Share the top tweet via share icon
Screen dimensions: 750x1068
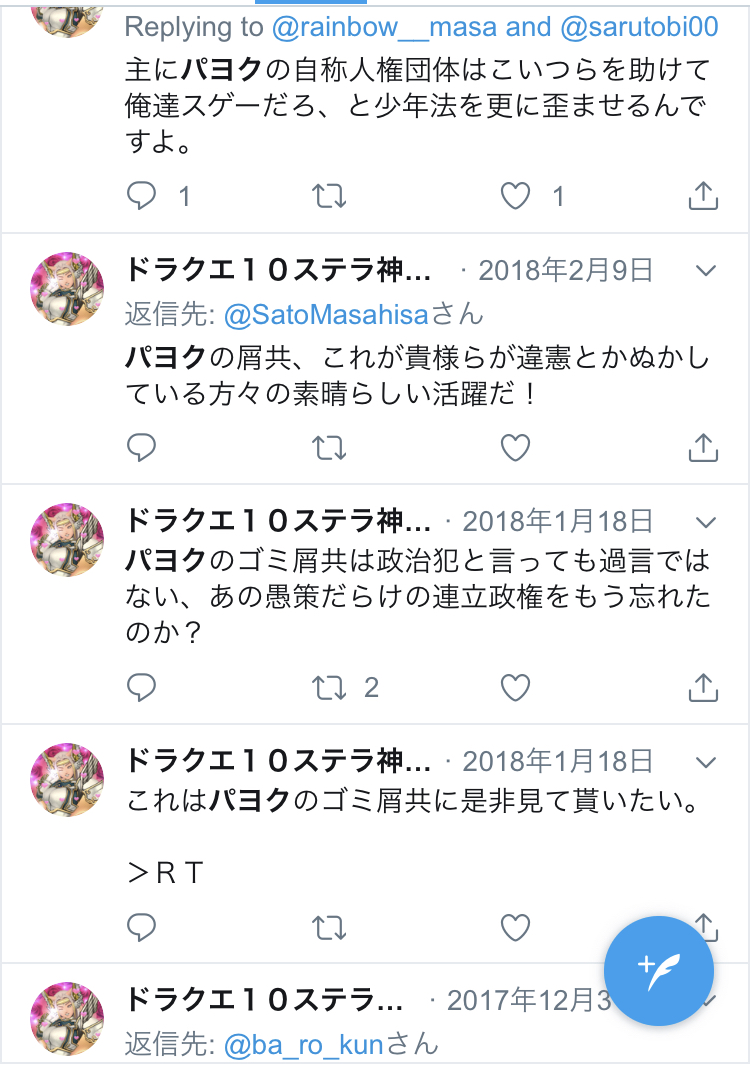point(703,195)
